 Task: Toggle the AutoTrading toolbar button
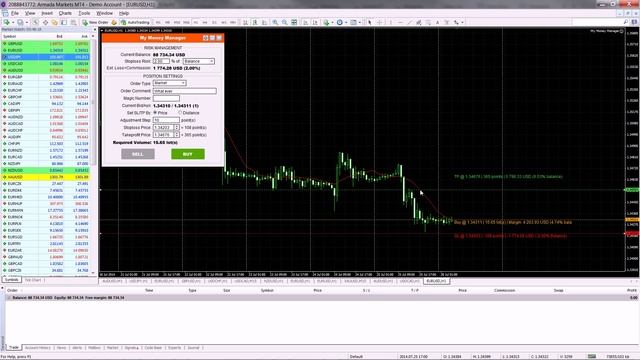pos(135,22)
